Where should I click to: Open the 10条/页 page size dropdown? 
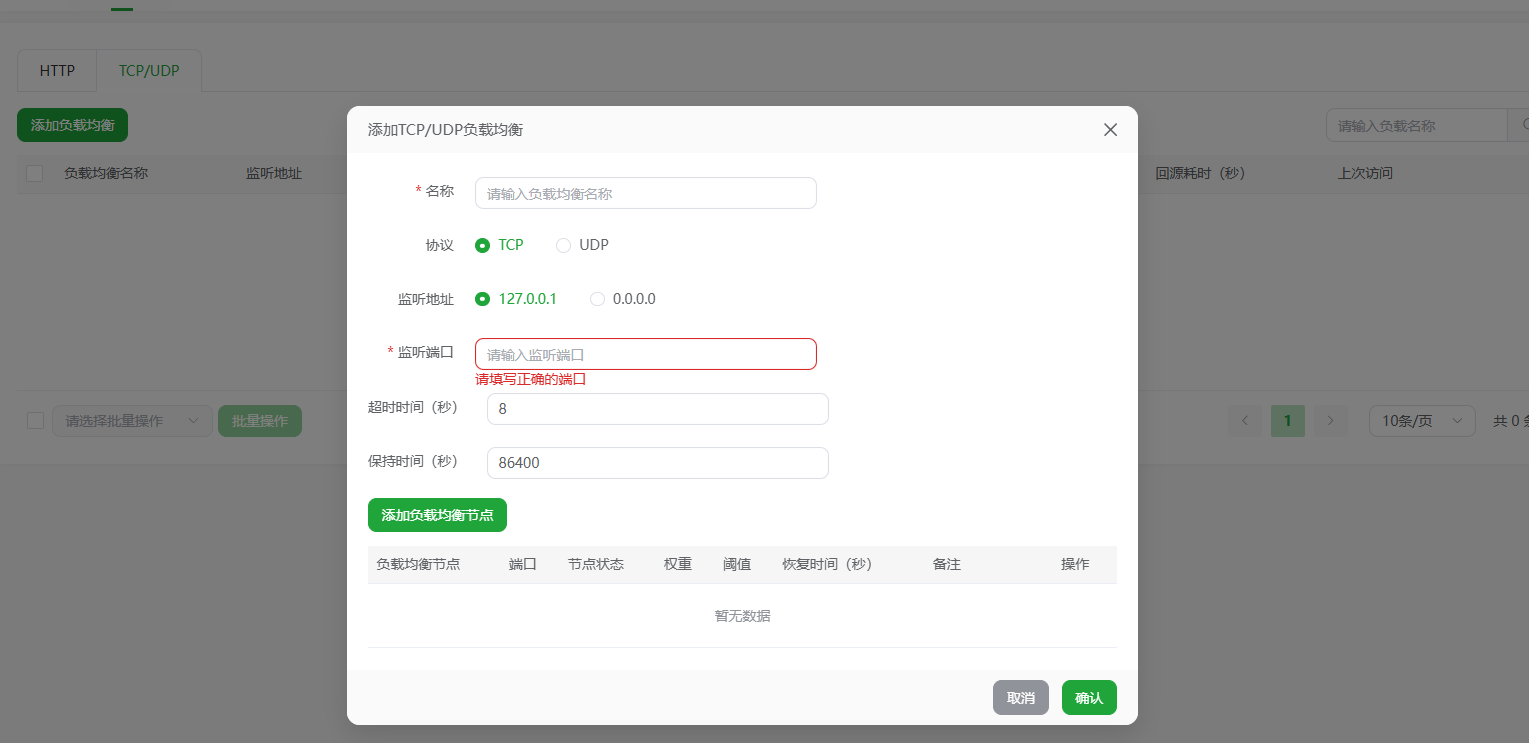click(x=1421, y=420)
